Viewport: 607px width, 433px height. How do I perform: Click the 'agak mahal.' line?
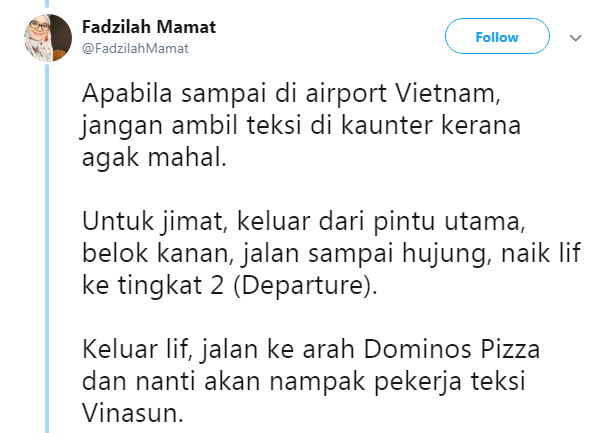[154, 159]
